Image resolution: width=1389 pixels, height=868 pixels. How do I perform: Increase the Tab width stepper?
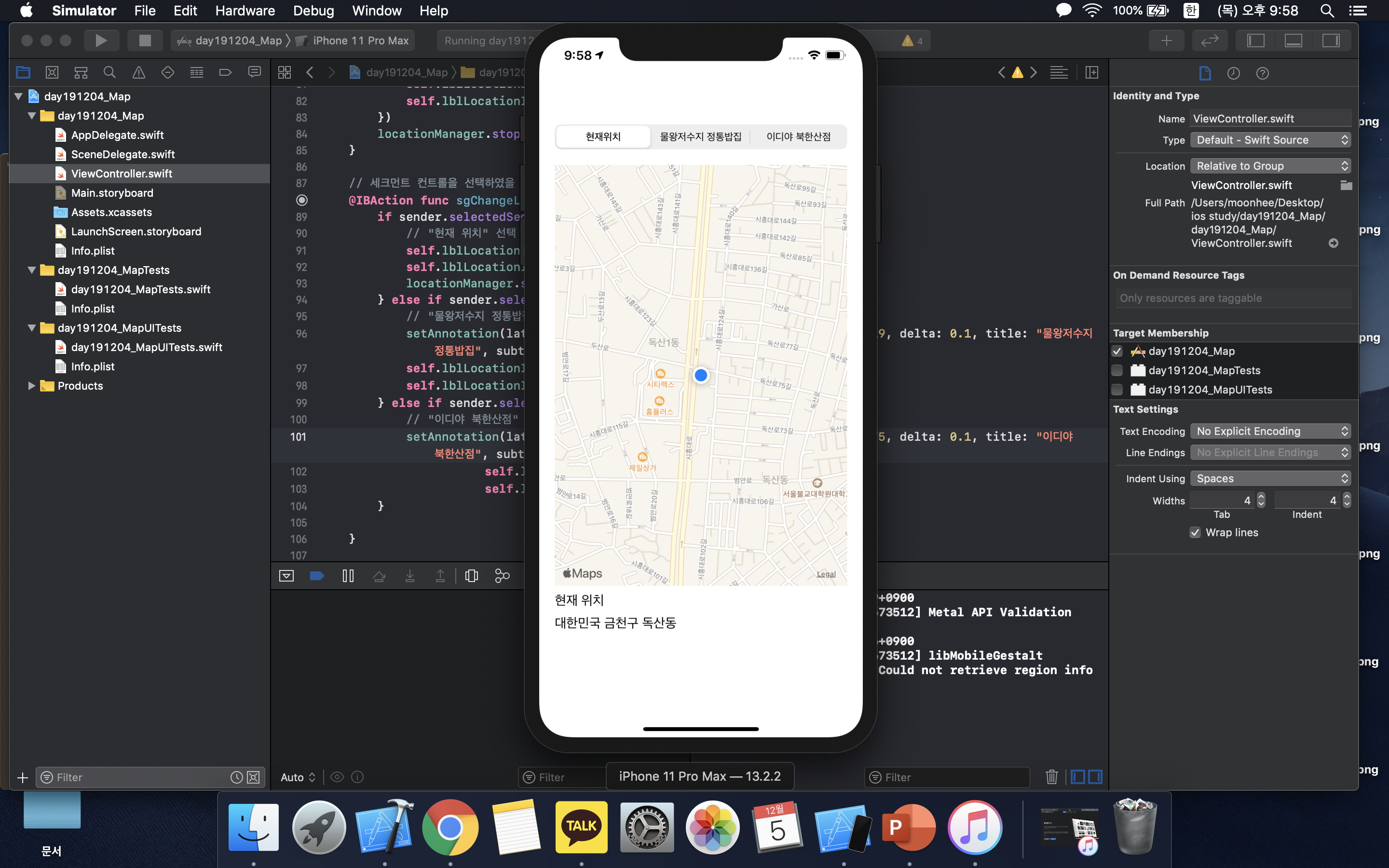(x=1261, y=497)
